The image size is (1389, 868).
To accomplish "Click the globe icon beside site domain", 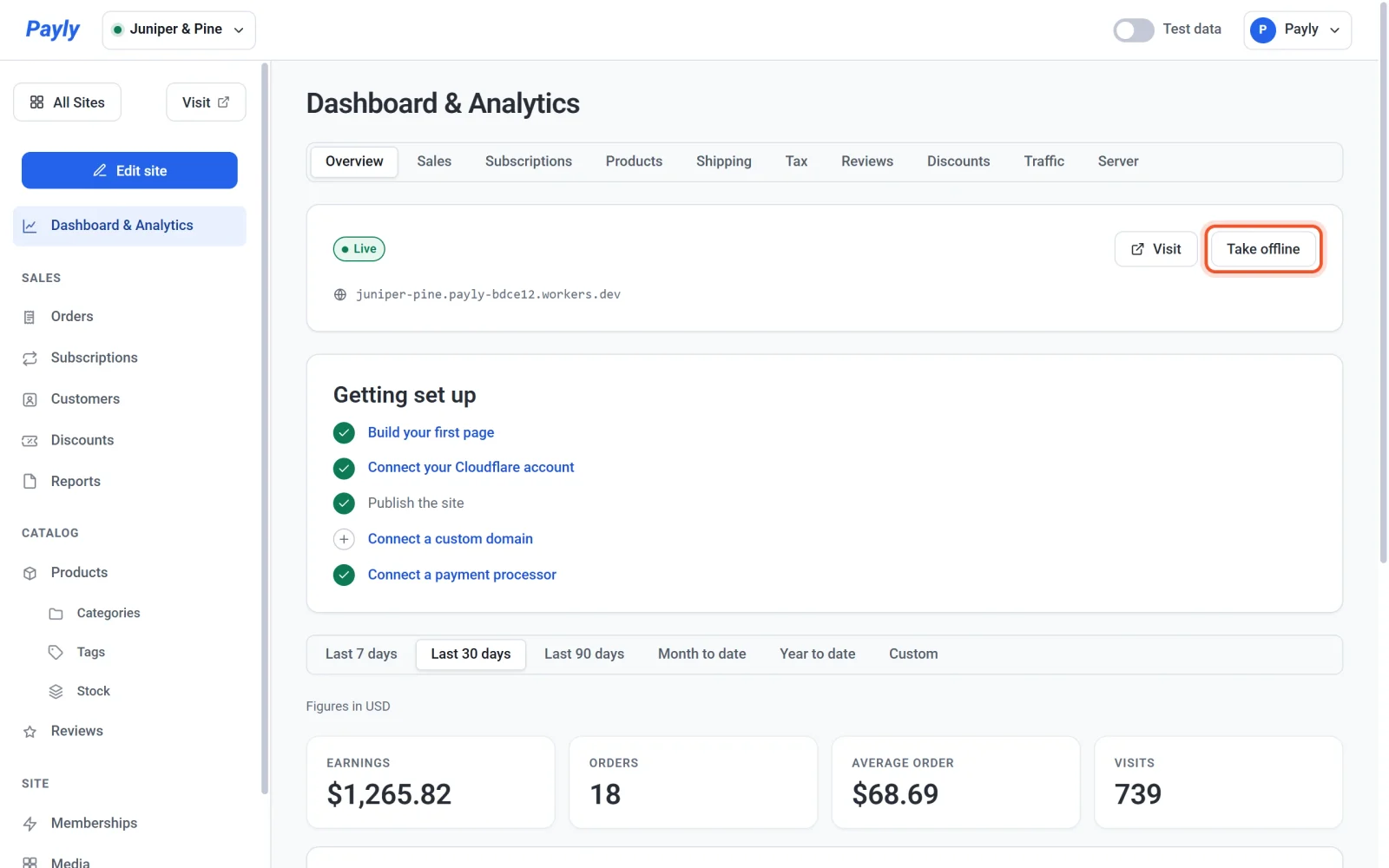I will click(340, 294).
